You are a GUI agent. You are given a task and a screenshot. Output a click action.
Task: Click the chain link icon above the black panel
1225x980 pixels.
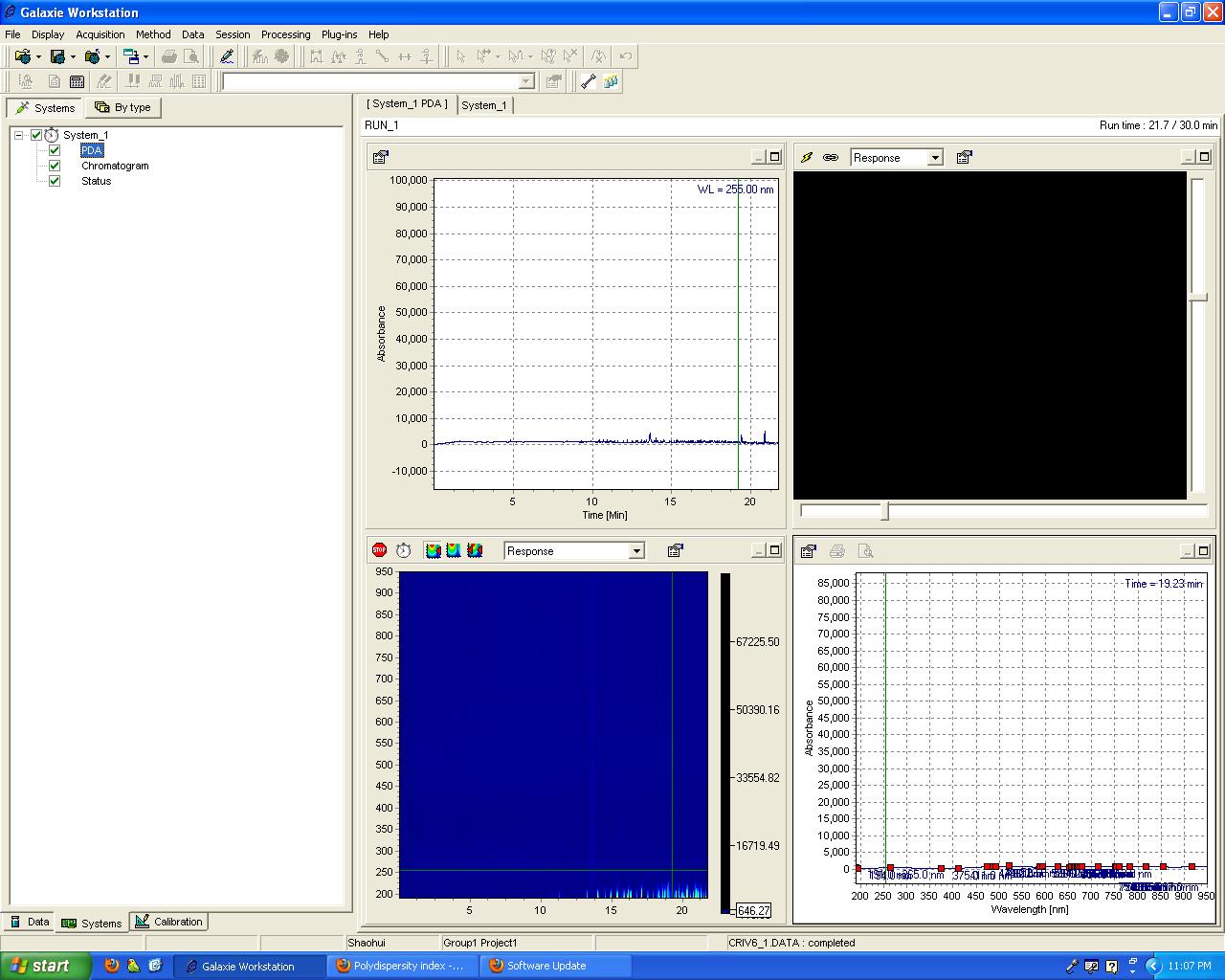click(831, 158)
